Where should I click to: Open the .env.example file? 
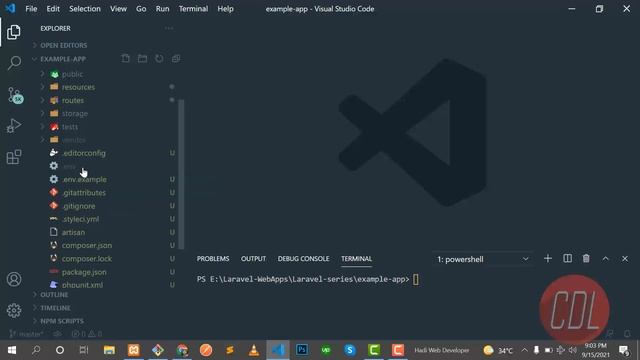(x=84, y=179)
